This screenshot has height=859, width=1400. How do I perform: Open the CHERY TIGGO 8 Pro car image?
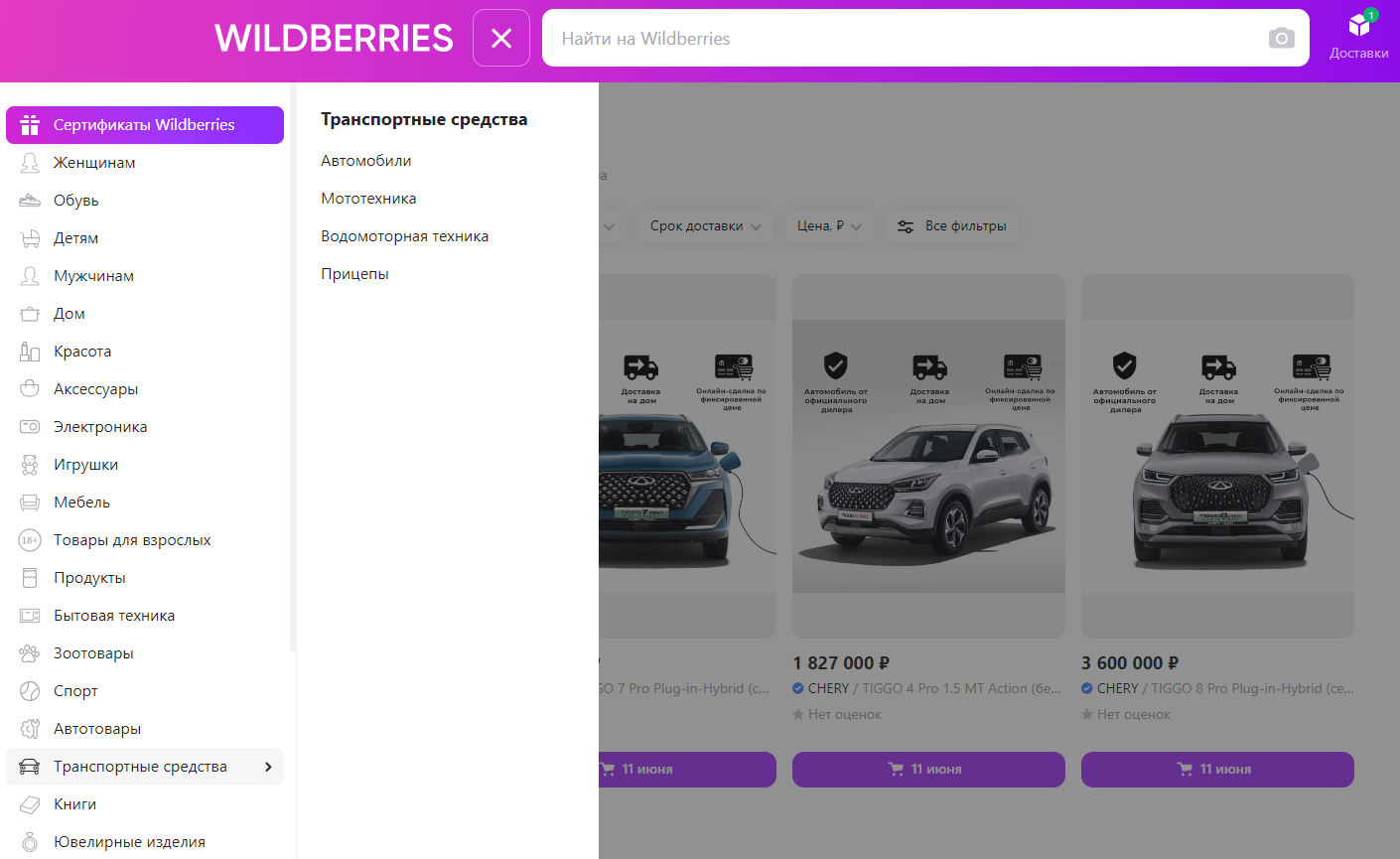(1217, 456)
